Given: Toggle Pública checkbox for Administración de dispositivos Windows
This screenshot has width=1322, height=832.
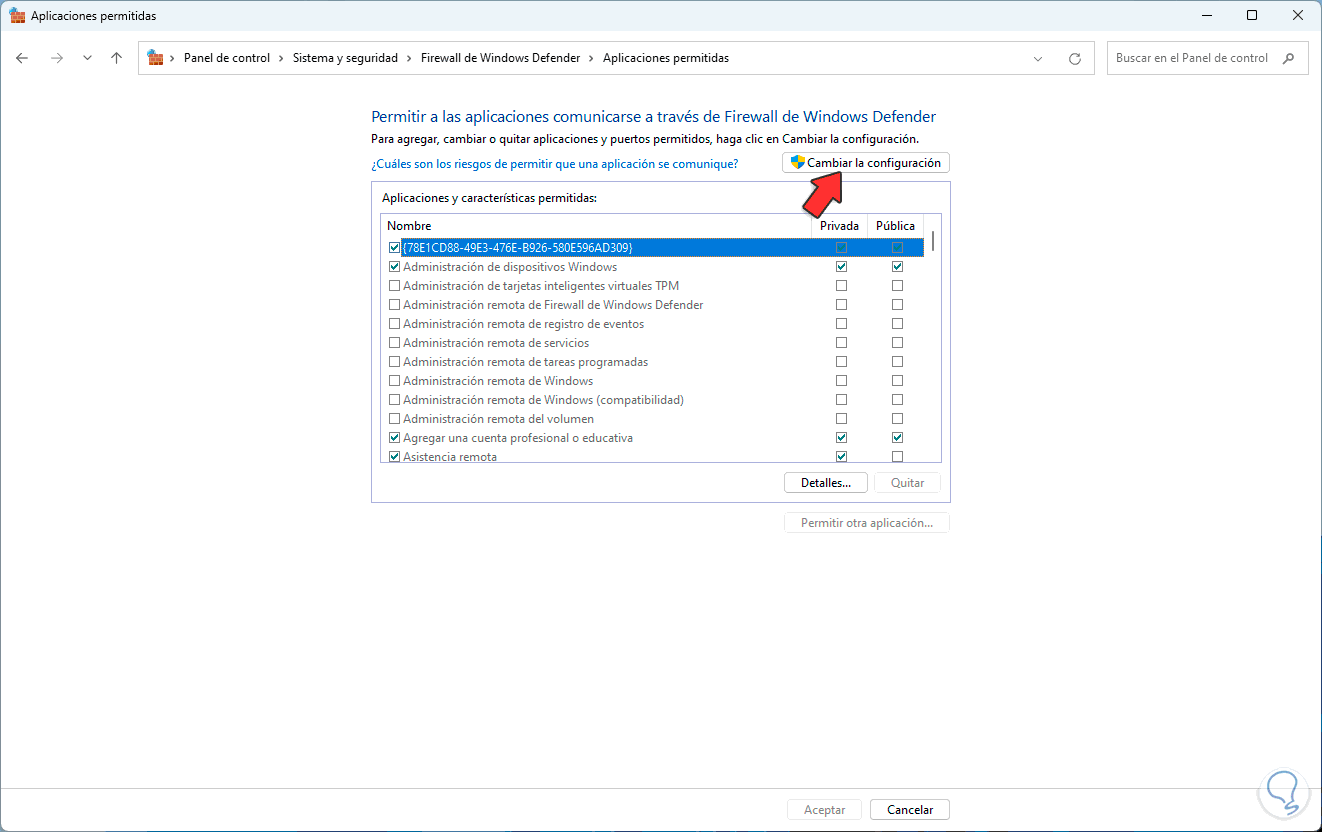Looking at the screenshot, I should [897, 267].
